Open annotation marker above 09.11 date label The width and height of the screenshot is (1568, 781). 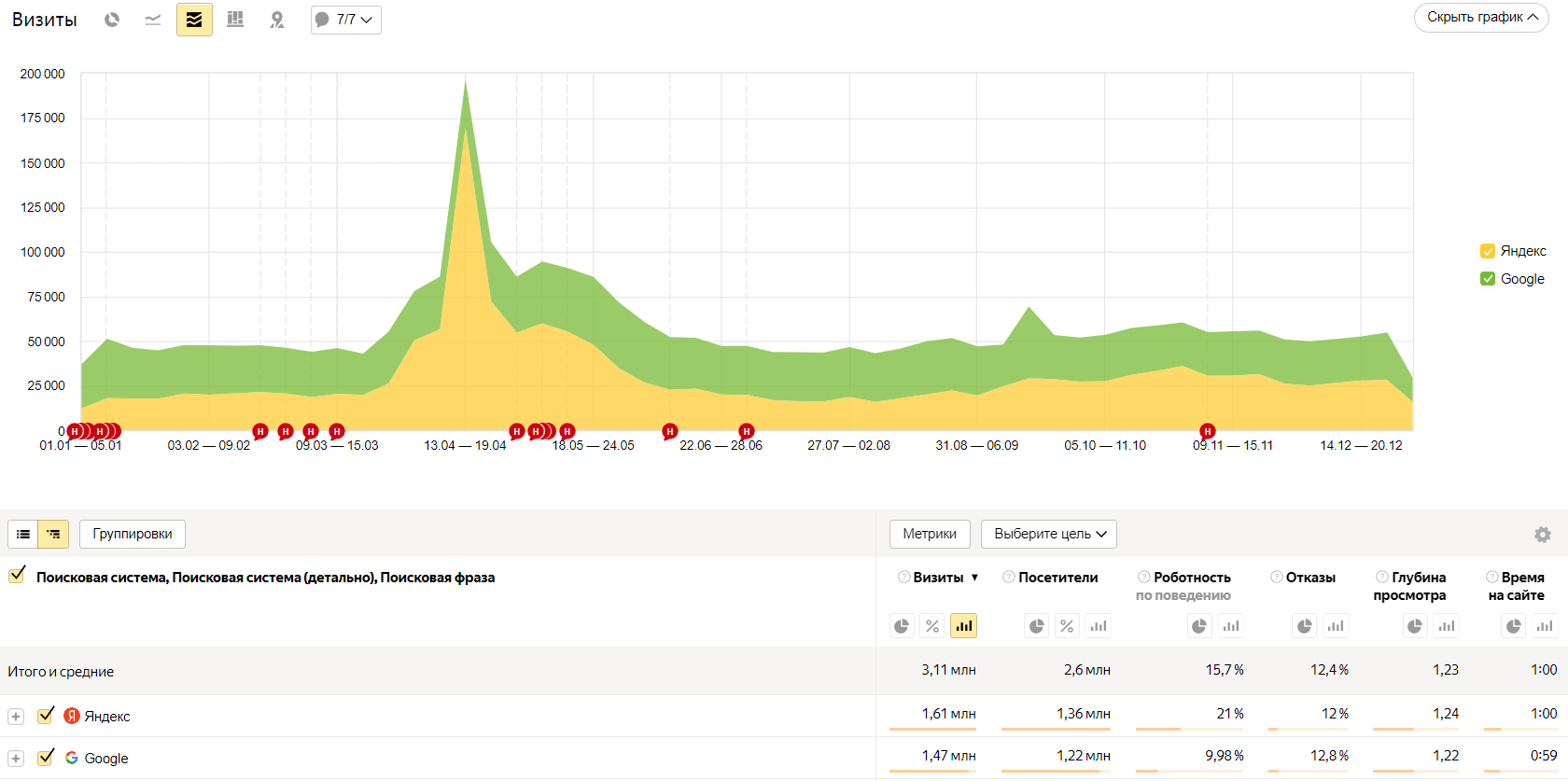pyautogui.click(x=1208, y=431)
